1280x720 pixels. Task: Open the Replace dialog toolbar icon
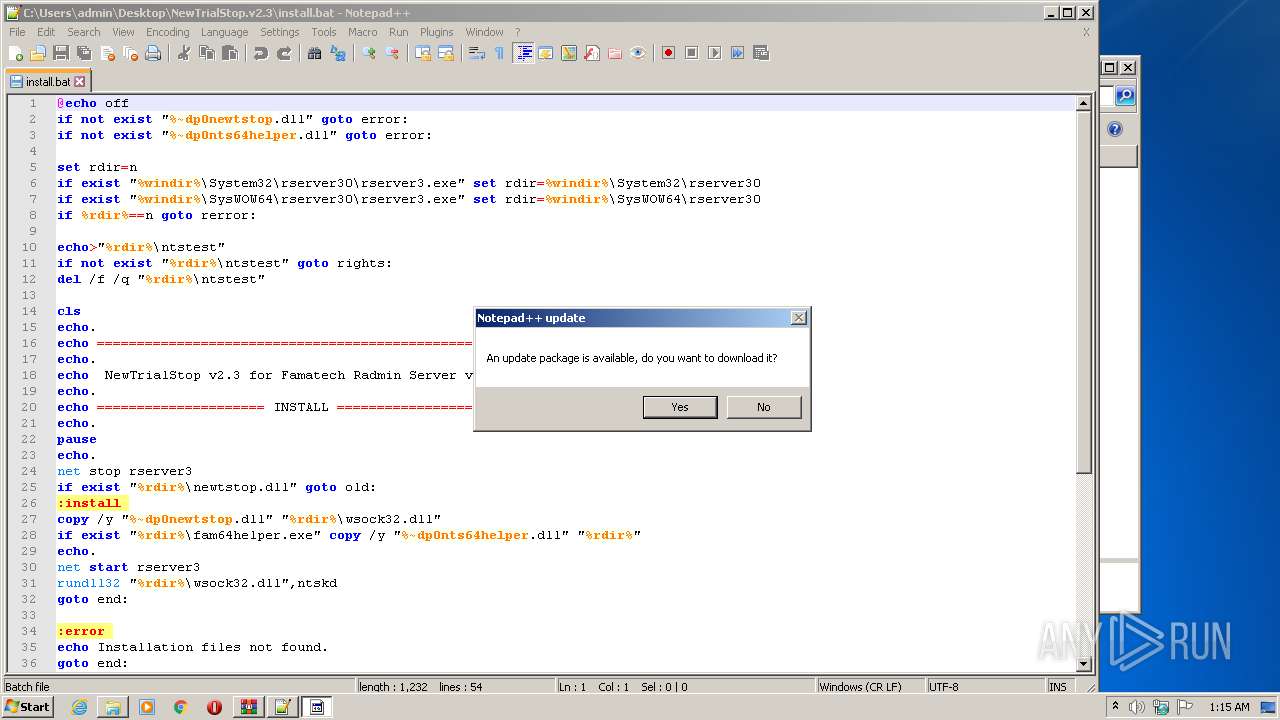[338, 53]
